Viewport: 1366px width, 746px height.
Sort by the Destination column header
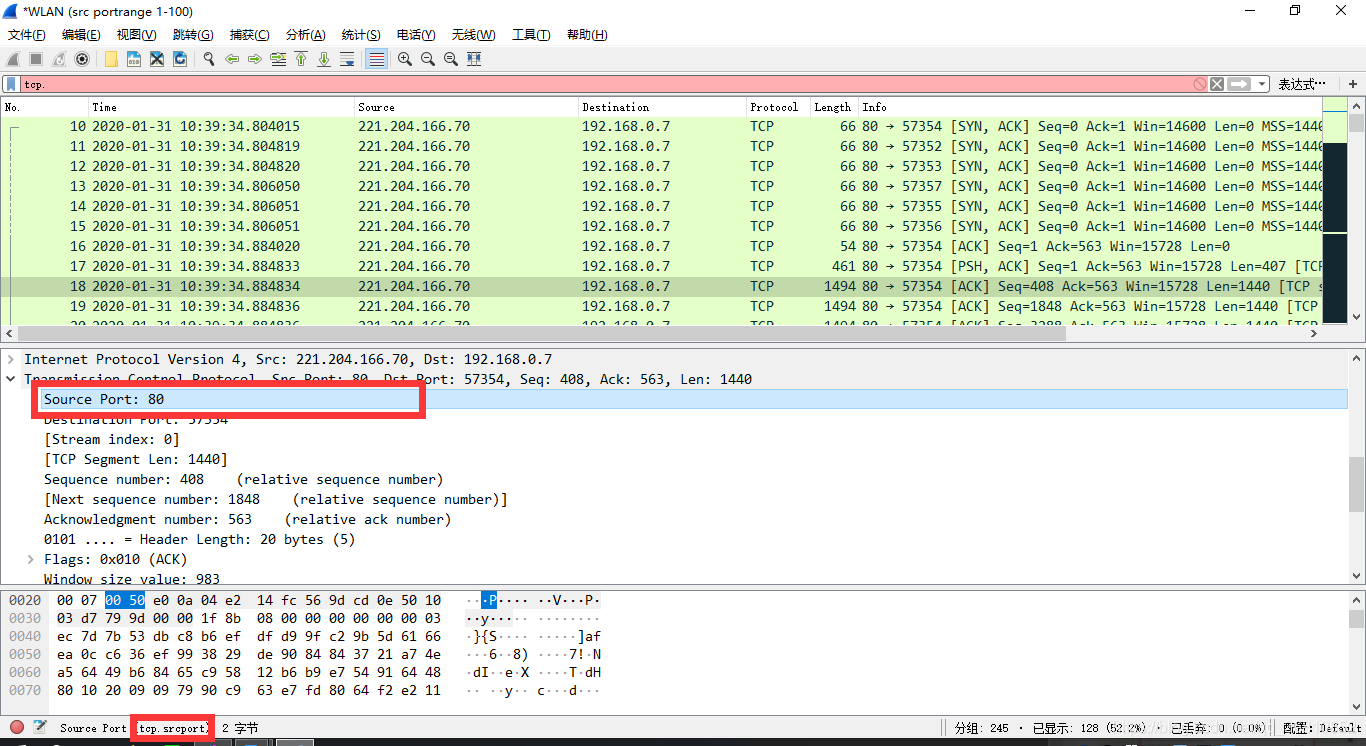click(662, 107)
